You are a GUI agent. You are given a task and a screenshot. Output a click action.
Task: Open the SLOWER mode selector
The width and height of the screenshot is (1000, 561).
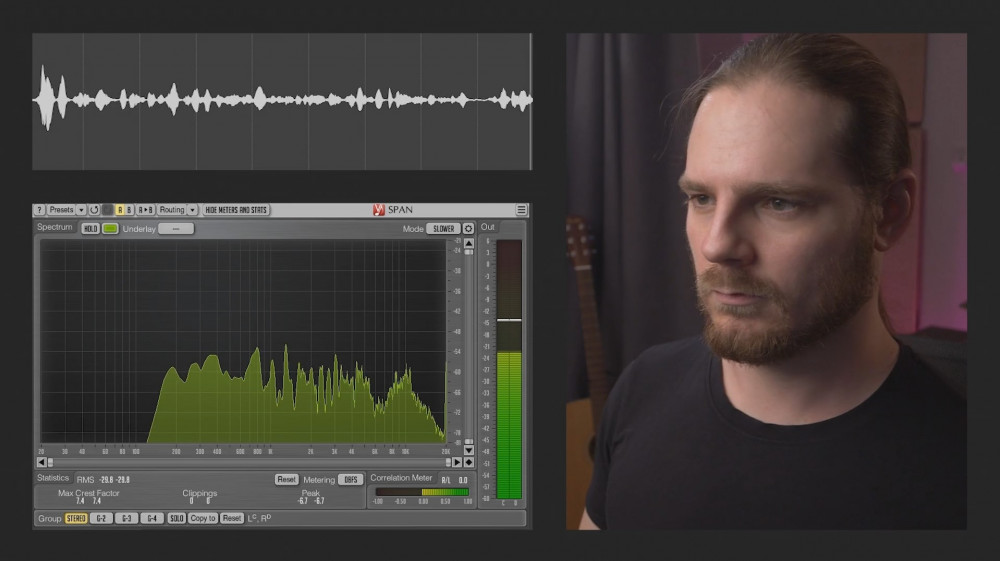pyautogui.click(x=443, y=229)
